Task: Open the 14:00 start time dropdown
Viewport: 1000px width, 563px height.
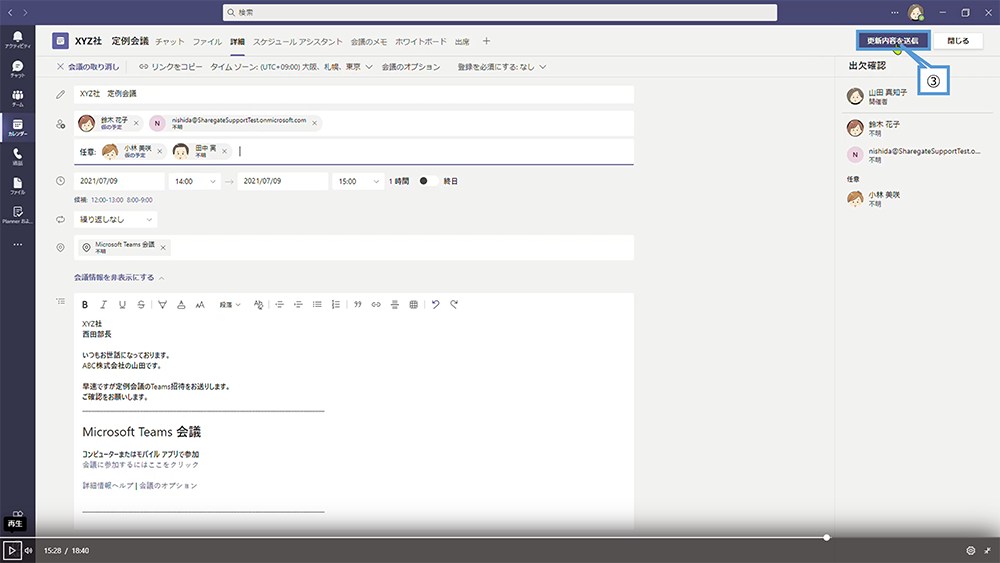Action: click(x=196, y=181)
